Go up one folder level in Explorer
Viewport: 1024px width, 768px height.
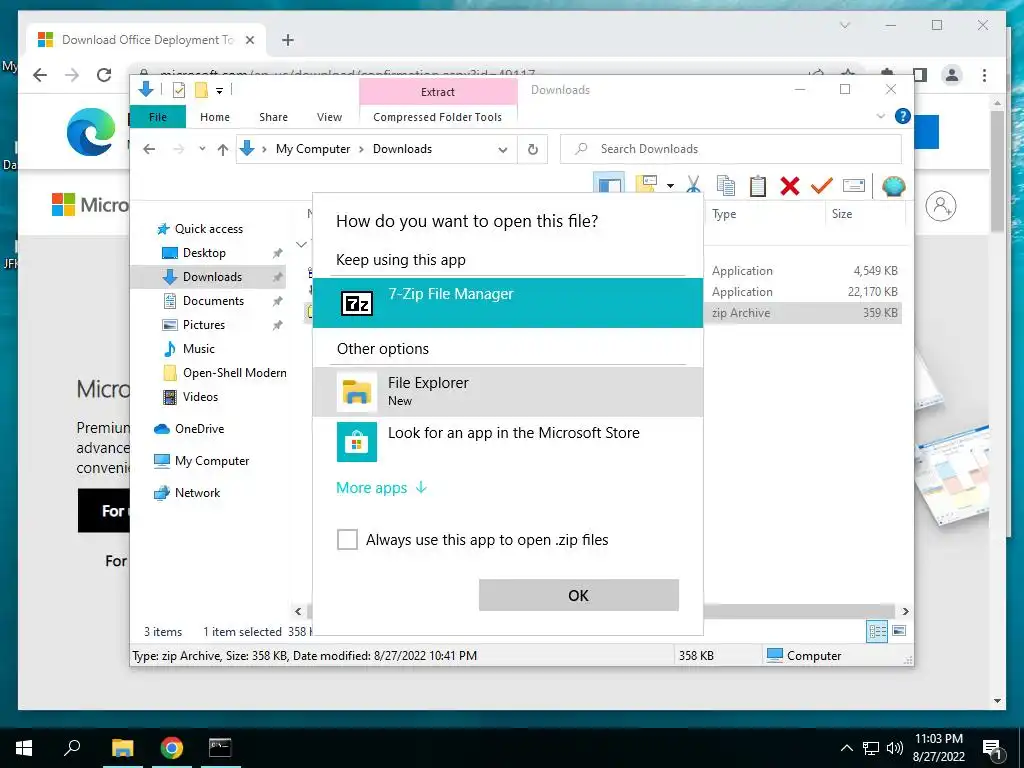point(223,150)
